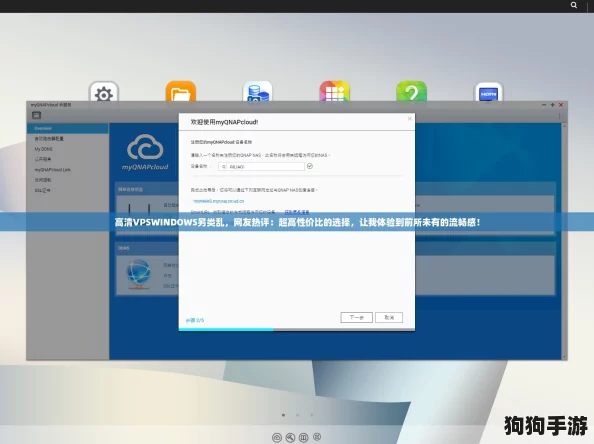Click the blue underlined link after SmartURL line
Image resolution: width=594 pixels, height=444 pixels.
coord(297,212)
